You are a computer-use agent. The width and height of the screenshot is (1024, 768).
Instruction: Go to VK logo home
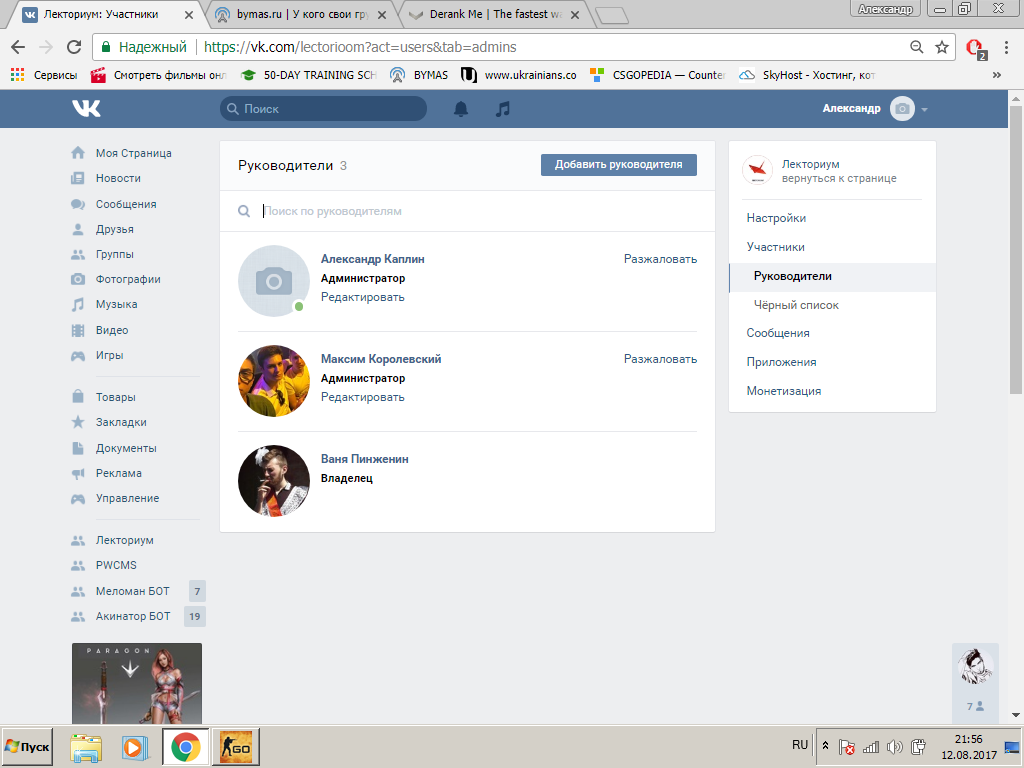(86, 108)
